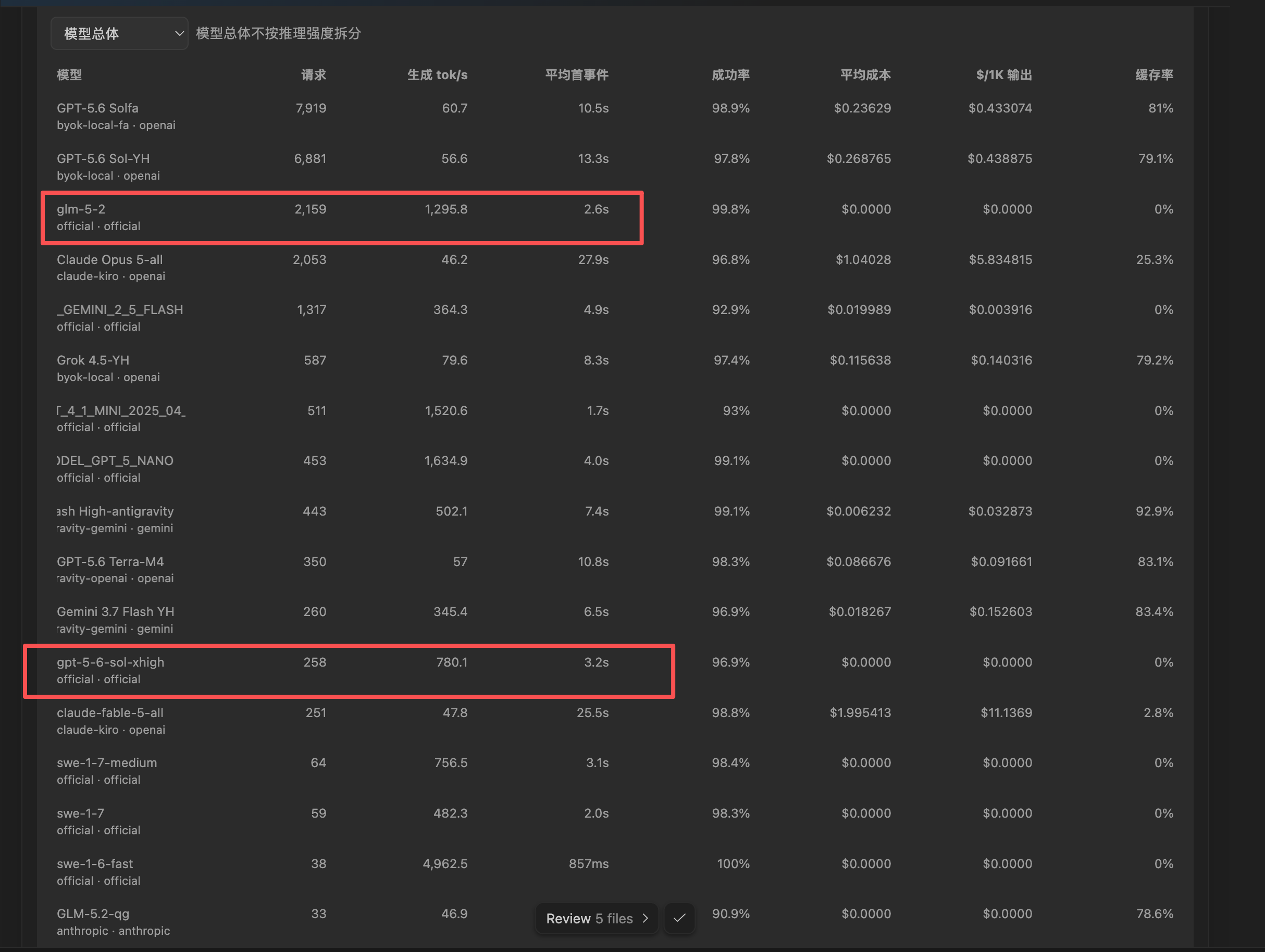Click the 平均首事件 column header
This screenshot has height=952, width=1265.
point(576,75)
